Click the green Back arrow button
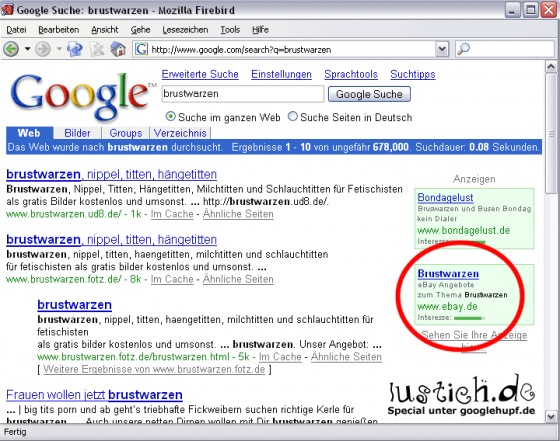 click(11, 49)
